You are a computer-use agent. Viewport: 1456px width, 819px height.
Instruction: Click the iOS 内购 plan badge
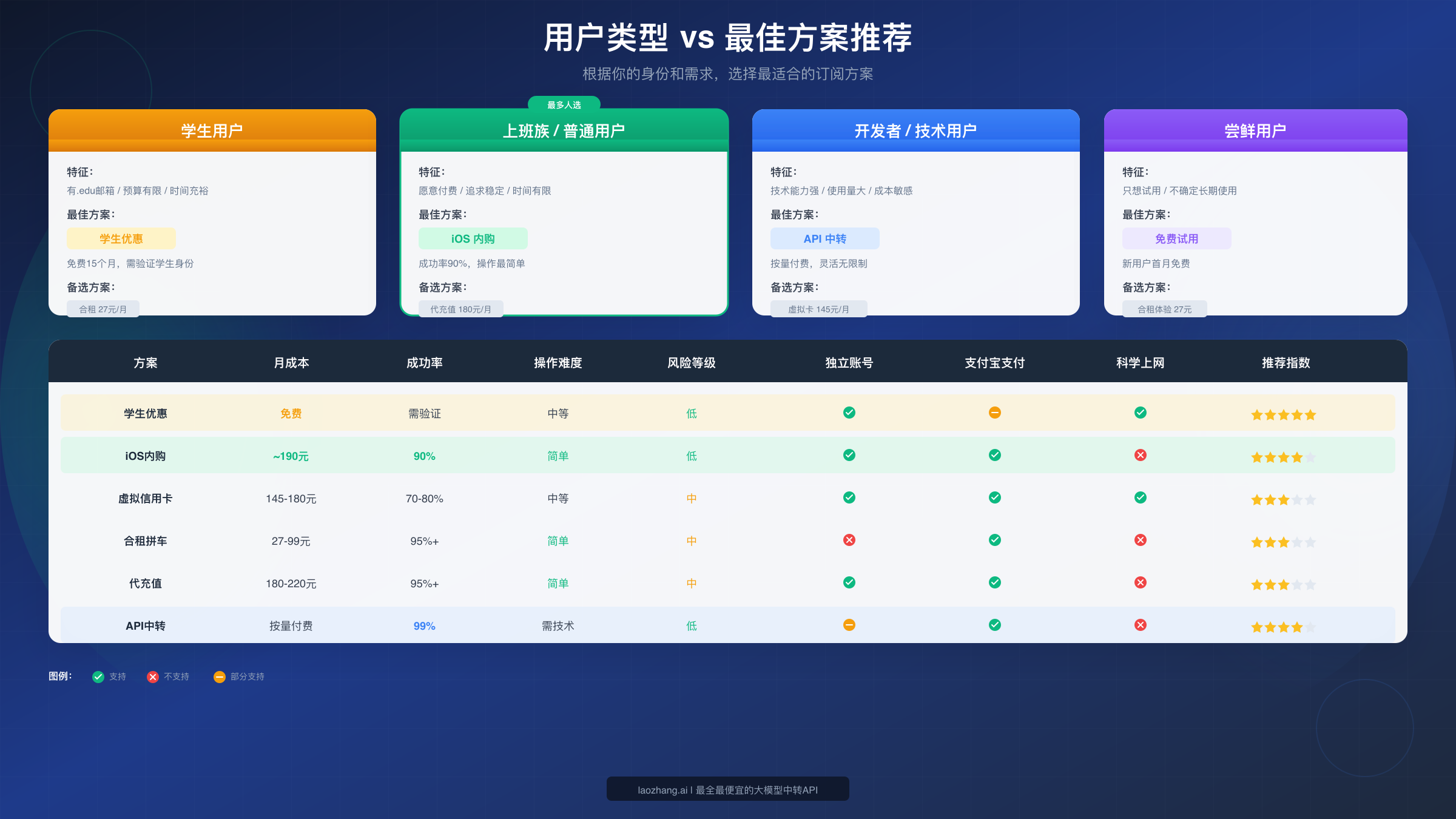(473, 238)
